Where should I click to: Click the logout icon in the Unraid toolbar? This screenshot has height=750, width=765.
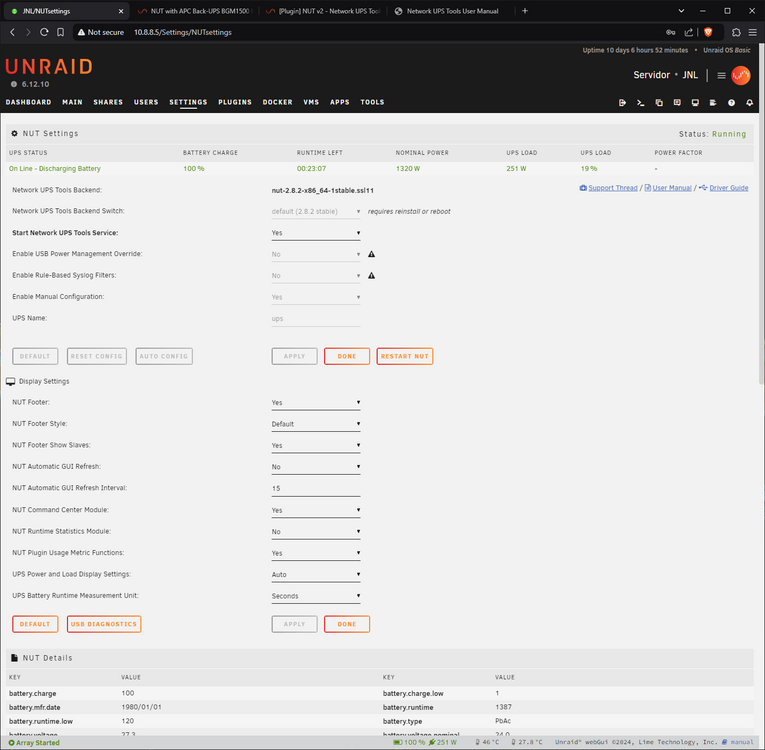pyautogui.click(x=622, y=102)
